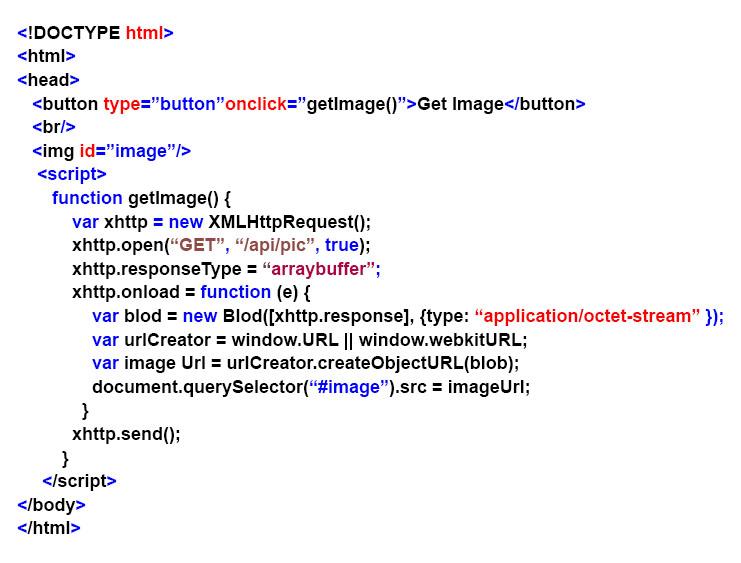The height and width of the screenshot is (563, 741).
Task: Click the closing "</body>" tag
Action: click(x=52, y=505)
